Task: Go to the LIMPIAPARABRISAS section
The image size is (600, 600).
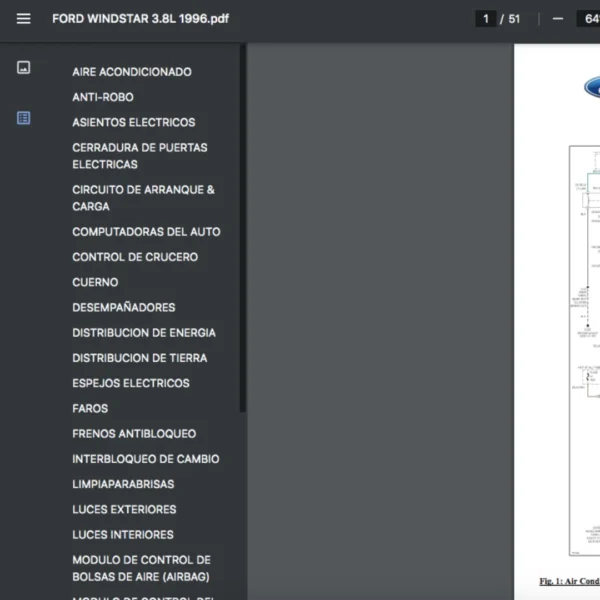Action: tap(123, 484)
